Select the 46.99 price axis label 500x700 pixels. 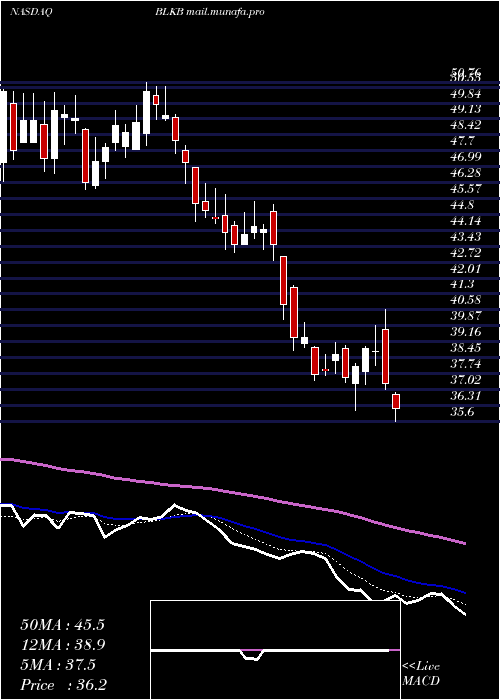click(465, 157)
